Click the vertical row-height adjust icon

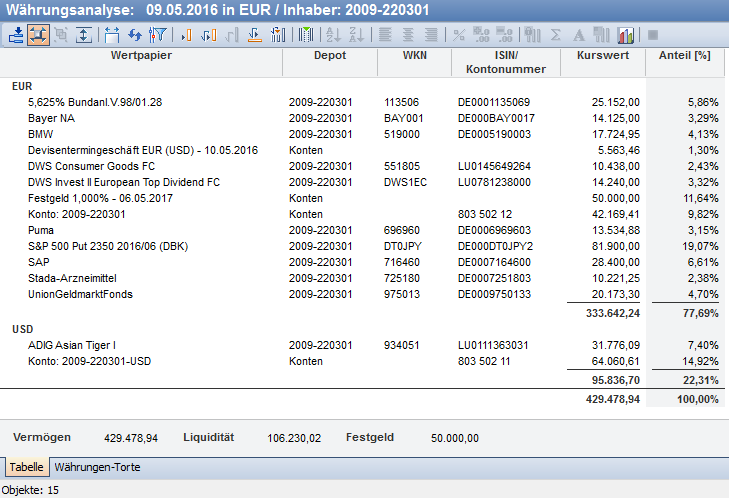tap(83, 34)
